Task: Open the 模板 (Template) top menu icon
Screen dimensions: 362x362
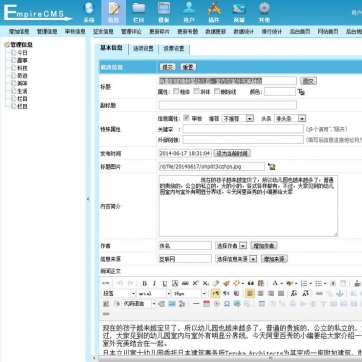Action: [164, 12]
